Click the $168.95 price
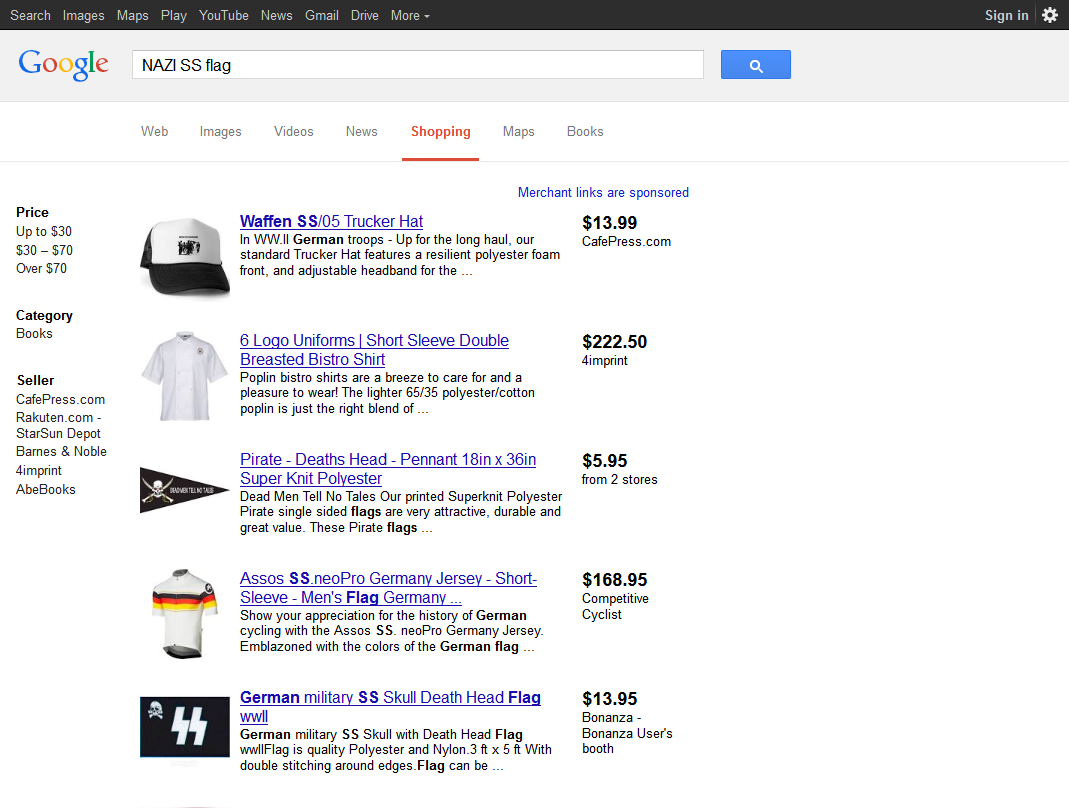 [614, 580]
